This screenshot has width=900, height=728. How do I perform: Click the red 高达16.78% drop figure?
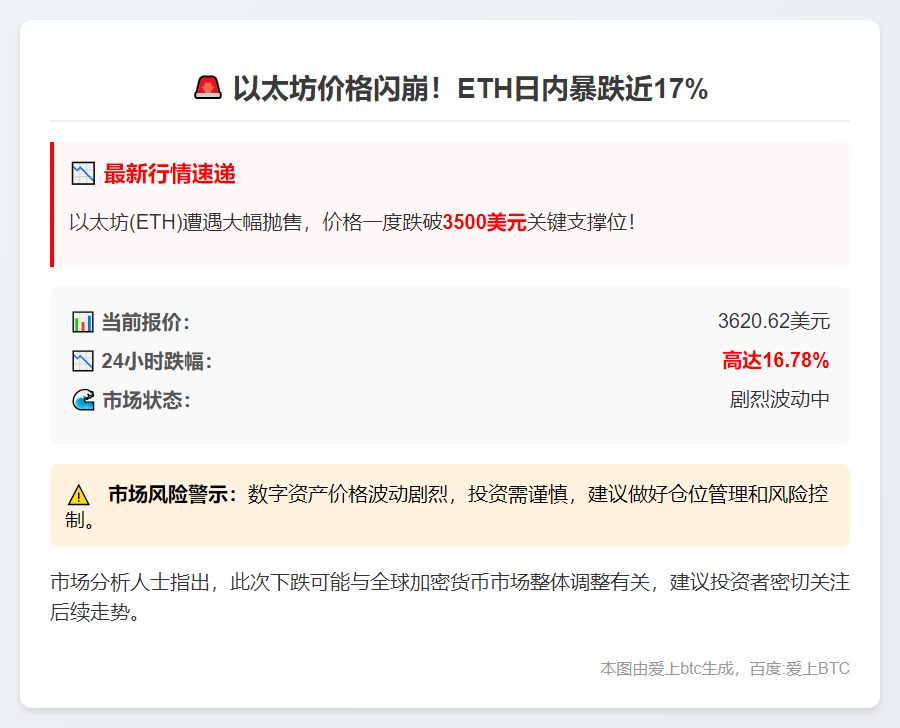pos(775,361)
